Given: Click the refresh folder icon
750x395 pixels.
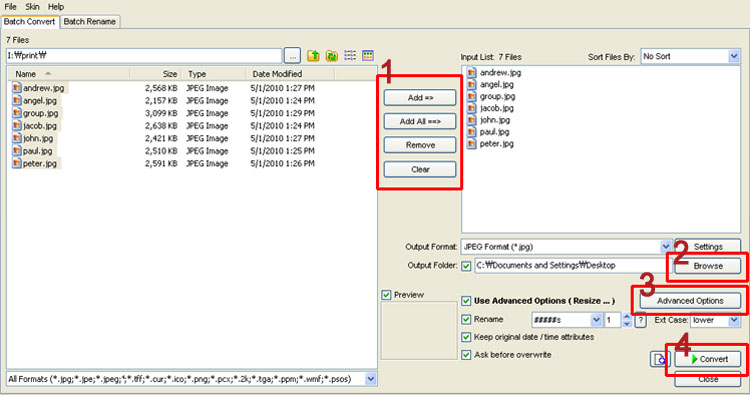Looking at the screenshot, I should (331, 55).
